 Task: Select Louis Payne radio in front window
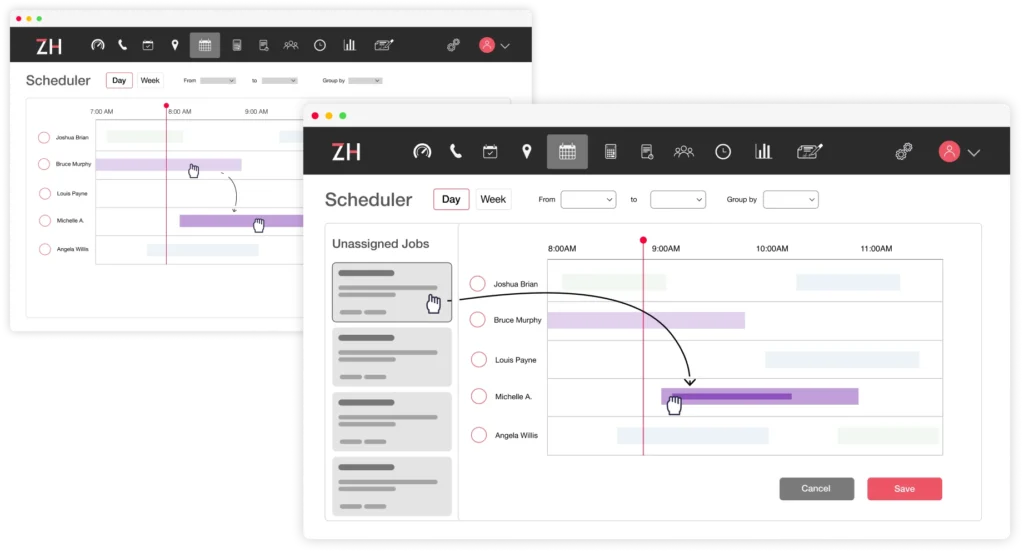click(x=479, y=359)
